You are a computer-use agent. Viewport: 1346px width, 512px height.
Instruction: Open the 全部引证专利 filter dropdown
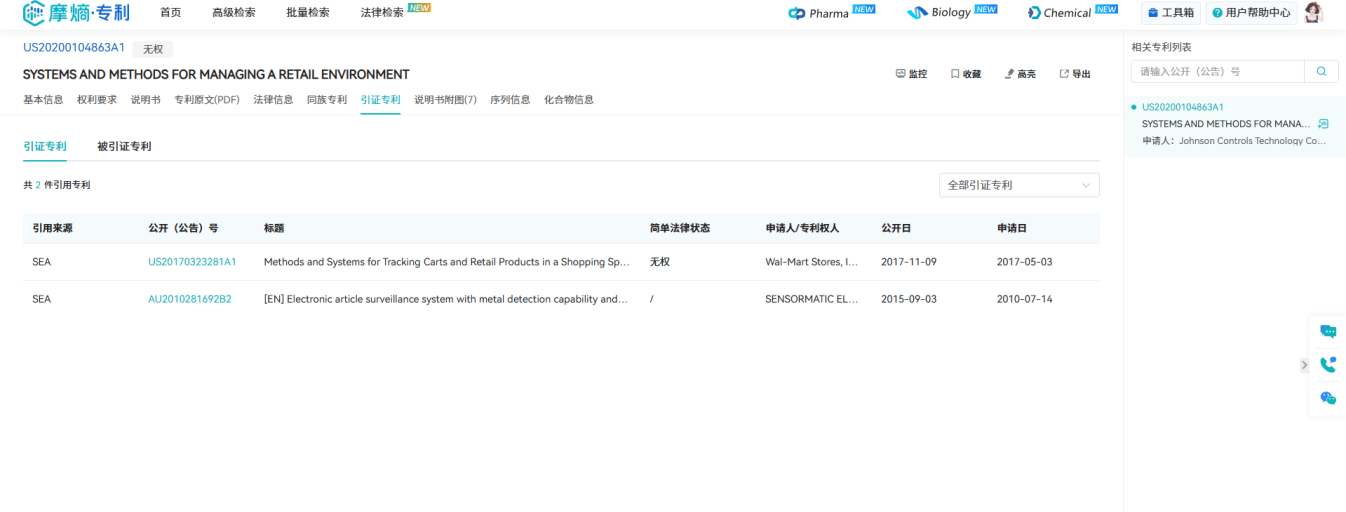1019,185
